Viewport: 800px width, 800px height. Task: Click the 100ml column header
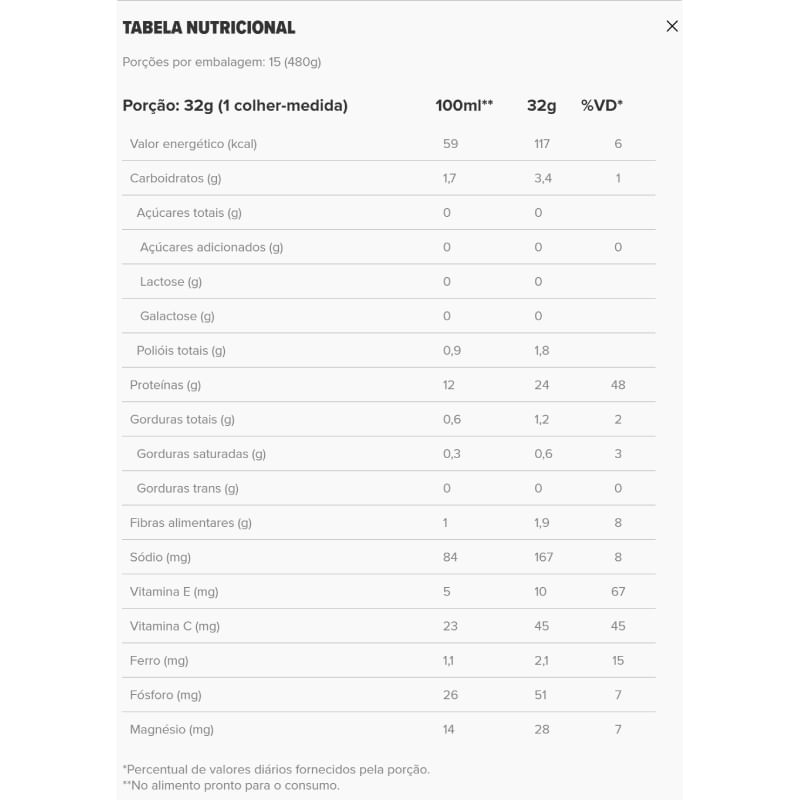pyautogui.click(x=464, y=105)
